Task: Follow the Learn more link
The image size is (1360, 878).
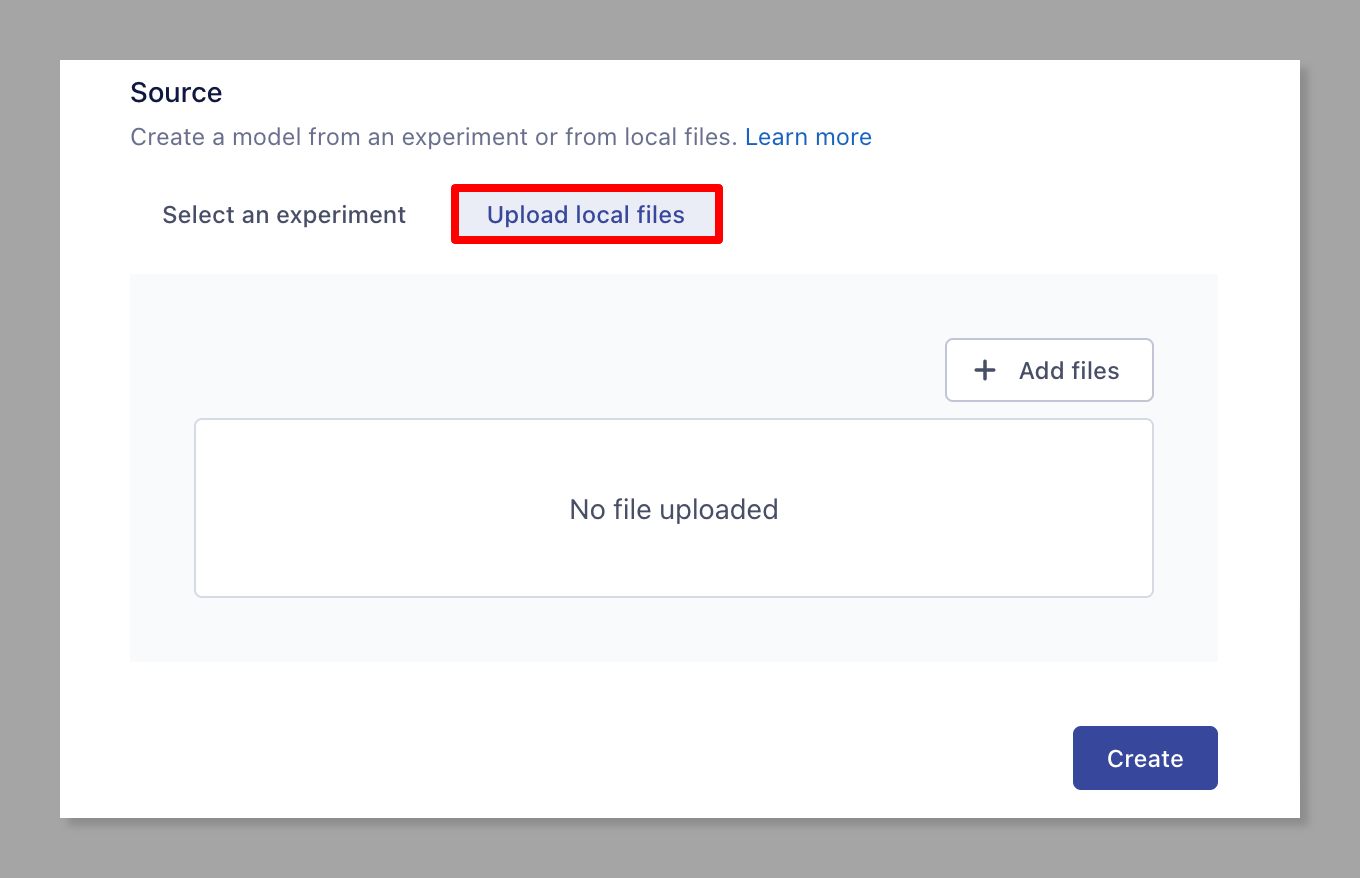Action: [x=808, y=137]
